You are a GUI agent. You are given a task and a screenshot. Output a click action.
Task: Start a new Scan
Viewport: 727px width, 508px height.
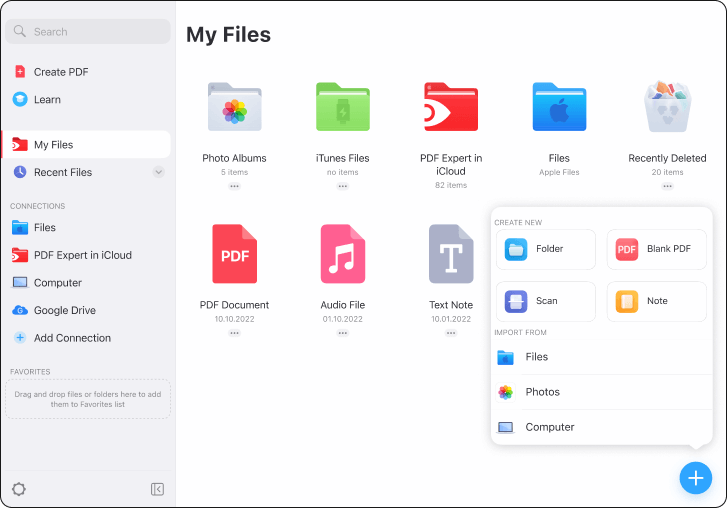coord(545,301)
